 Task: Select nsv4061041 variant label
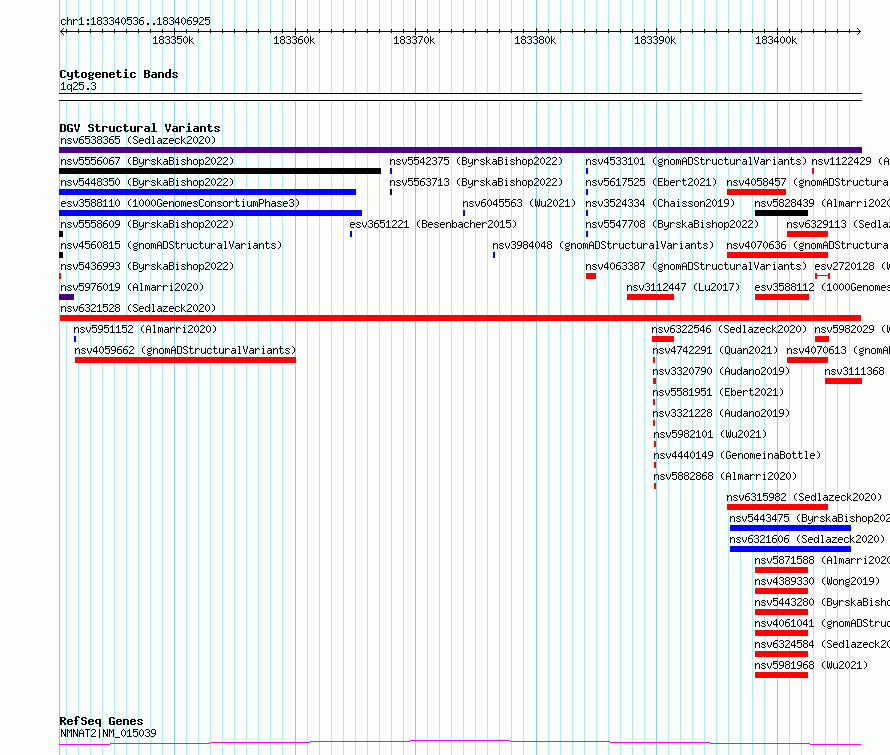point(822,623)
